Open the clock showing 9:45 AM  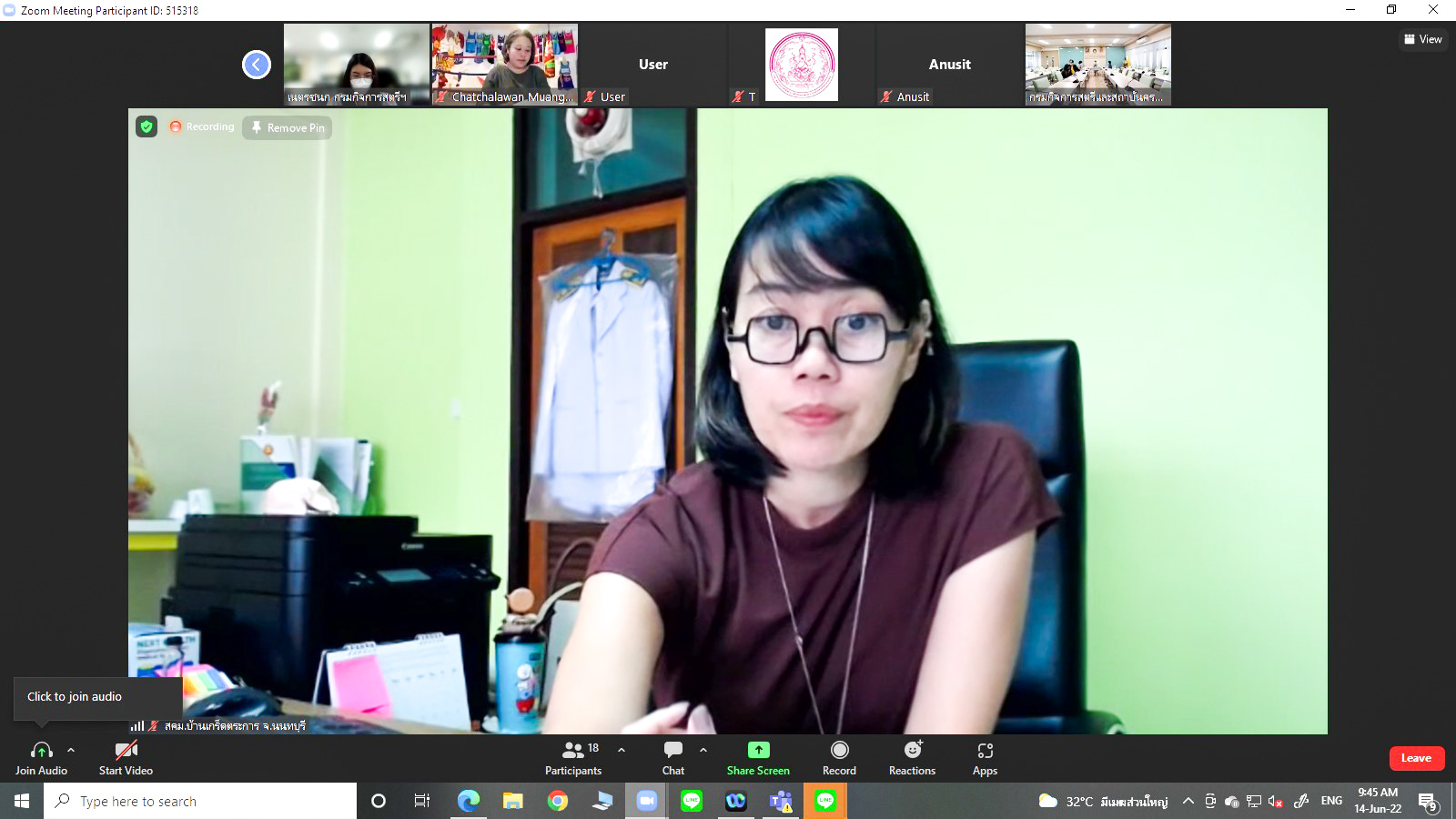point(1378,801)
